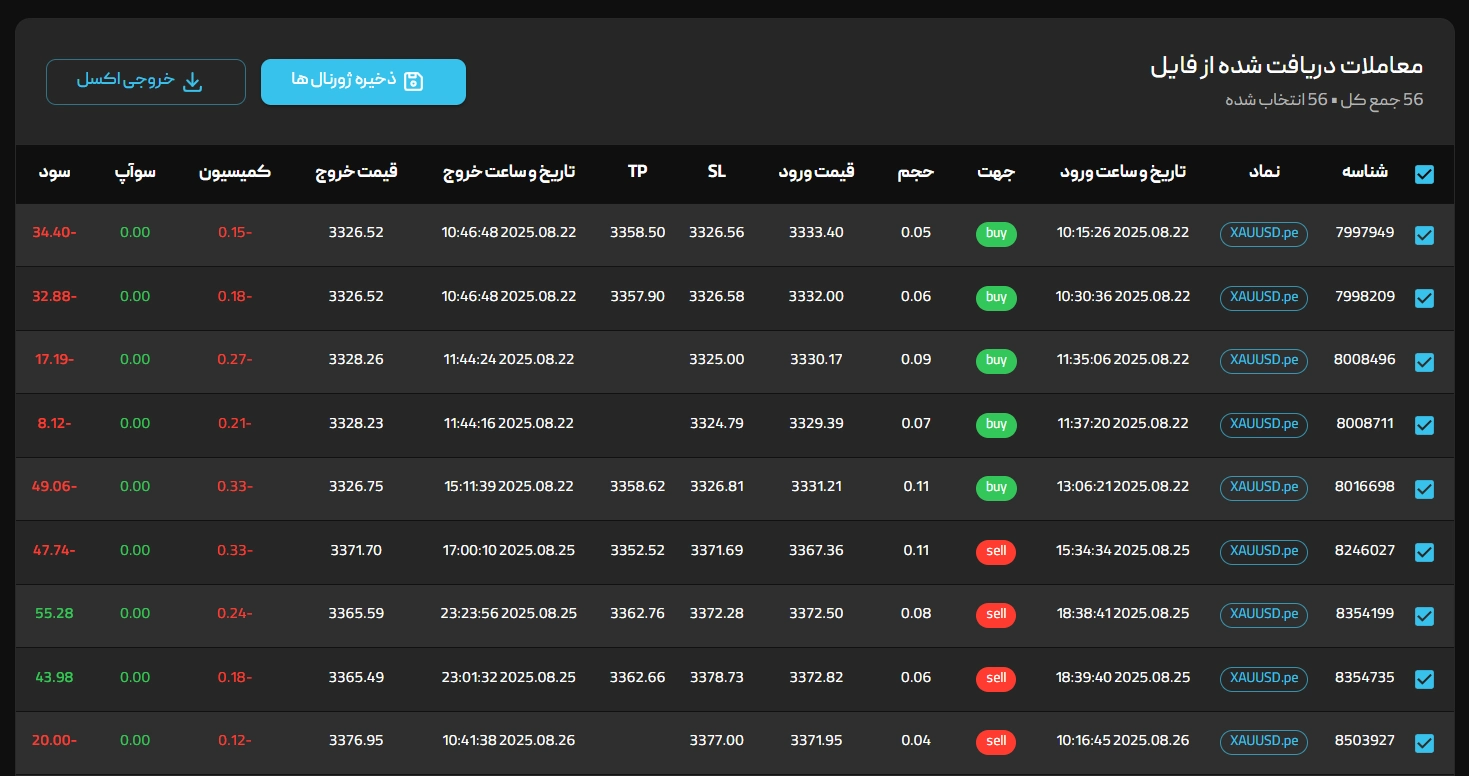1469x776 pixels.
Task: Click the کمیسیون column header
Action: tap(235, 172)
